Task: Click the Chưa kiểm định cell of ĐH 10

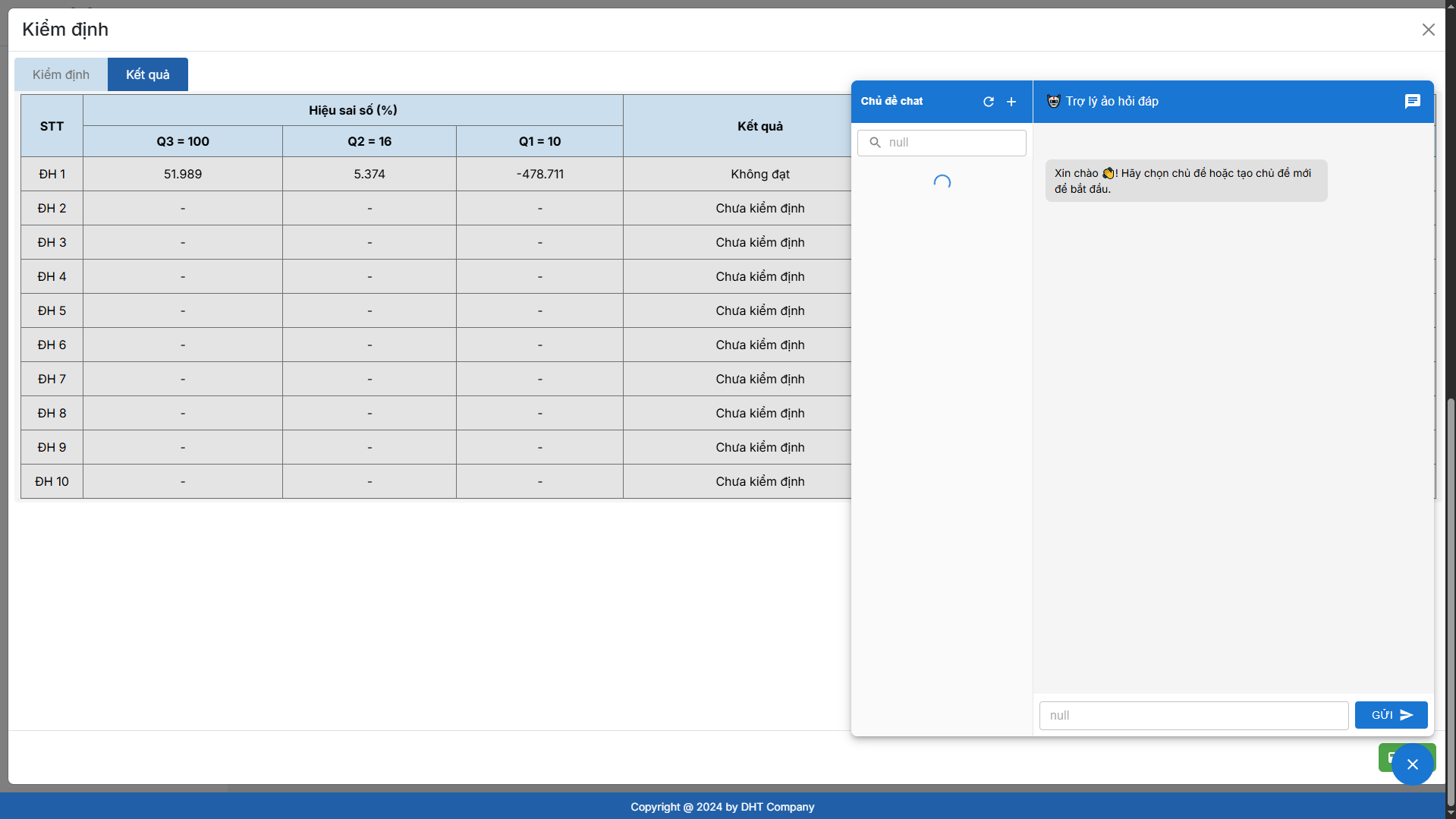Action: pyautogui.click(x=759, y=481)
